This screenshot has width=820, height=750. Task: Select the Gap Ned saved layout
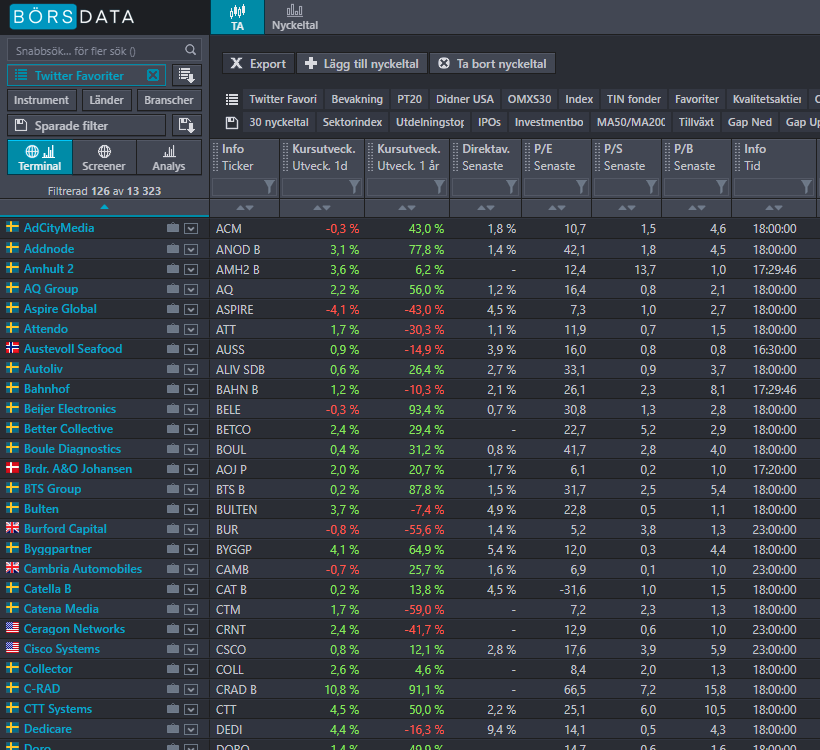point(749,122)
